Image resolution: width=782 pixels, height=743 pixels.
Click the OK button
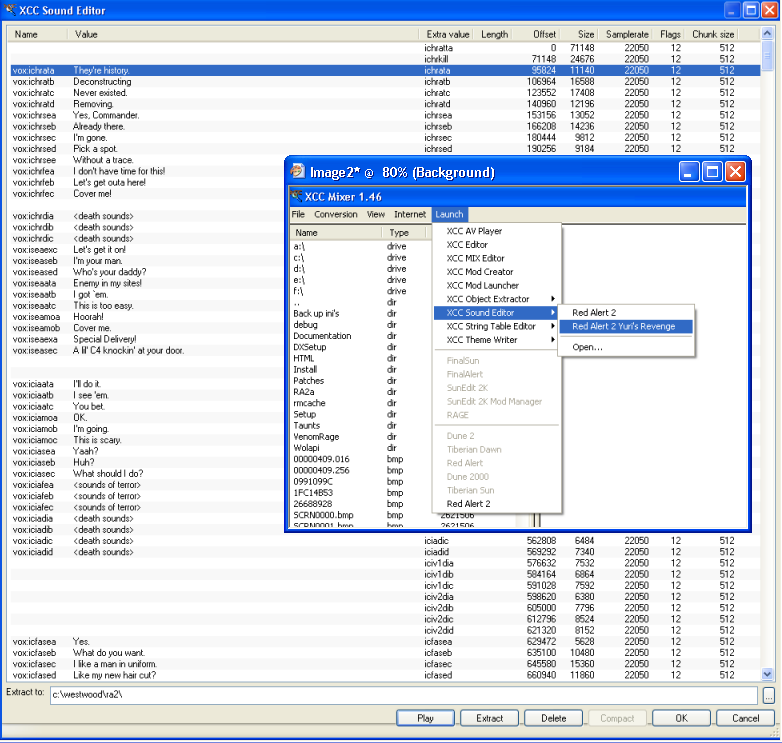681,718
